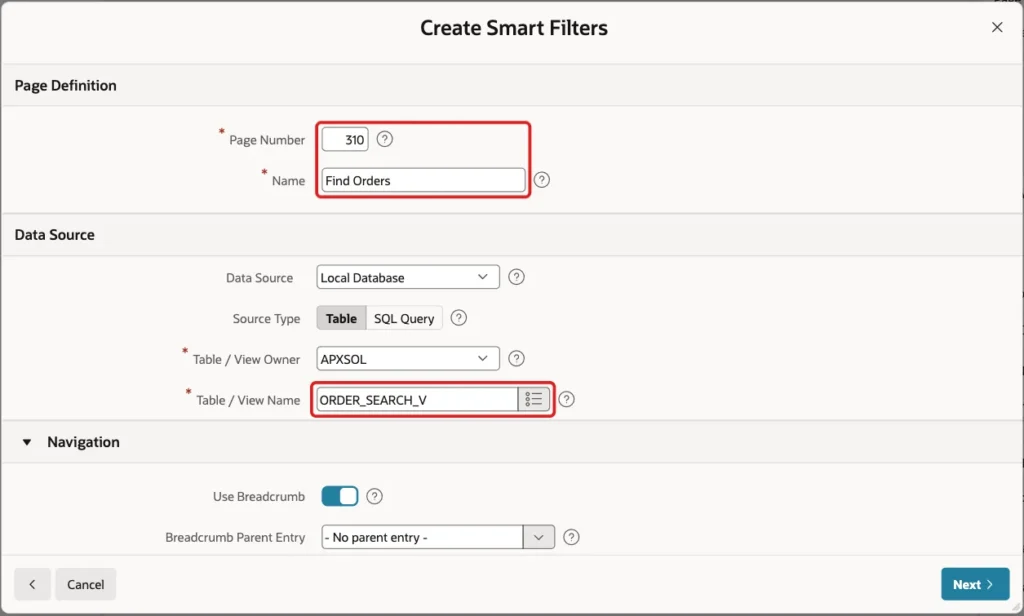Screen dimensions: 1024x616
Task: Expand the Breadcrumb Parent Entry dropdown arrow
Action: [539, 537]
